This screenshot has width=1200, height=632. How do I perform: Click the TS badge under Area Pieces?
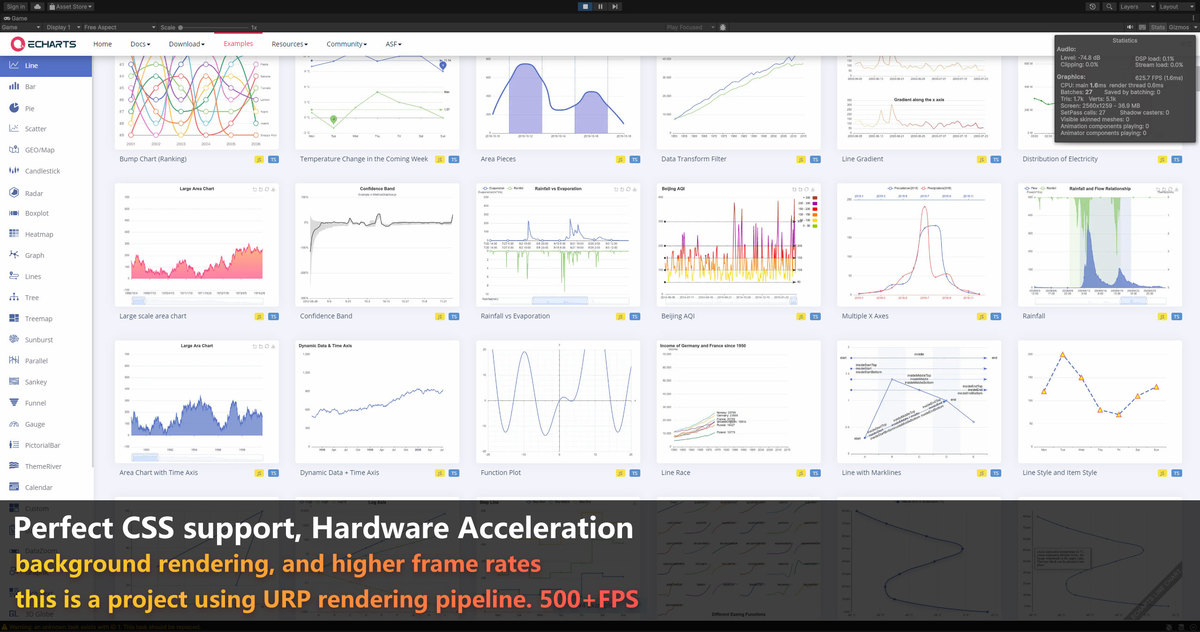click(x=635, y=159)
